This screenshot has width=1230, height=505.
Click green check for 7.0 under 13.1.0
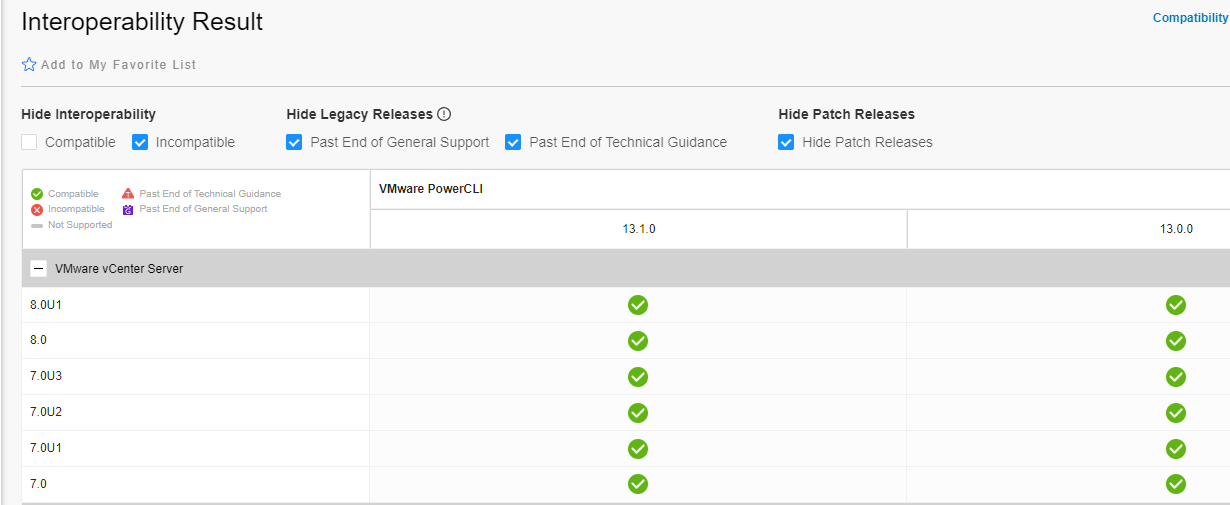[x=638, y=484]
